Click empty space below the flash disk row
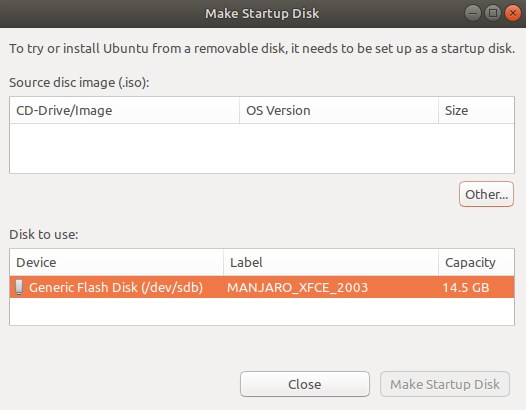The height and width of the screenshot is (410, 526). [262, 311]
